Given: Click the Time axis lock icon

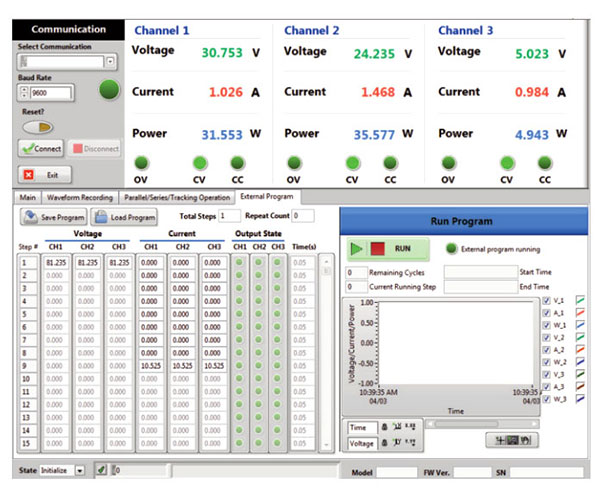Looking at the screenshot, I should pos(384,427).
